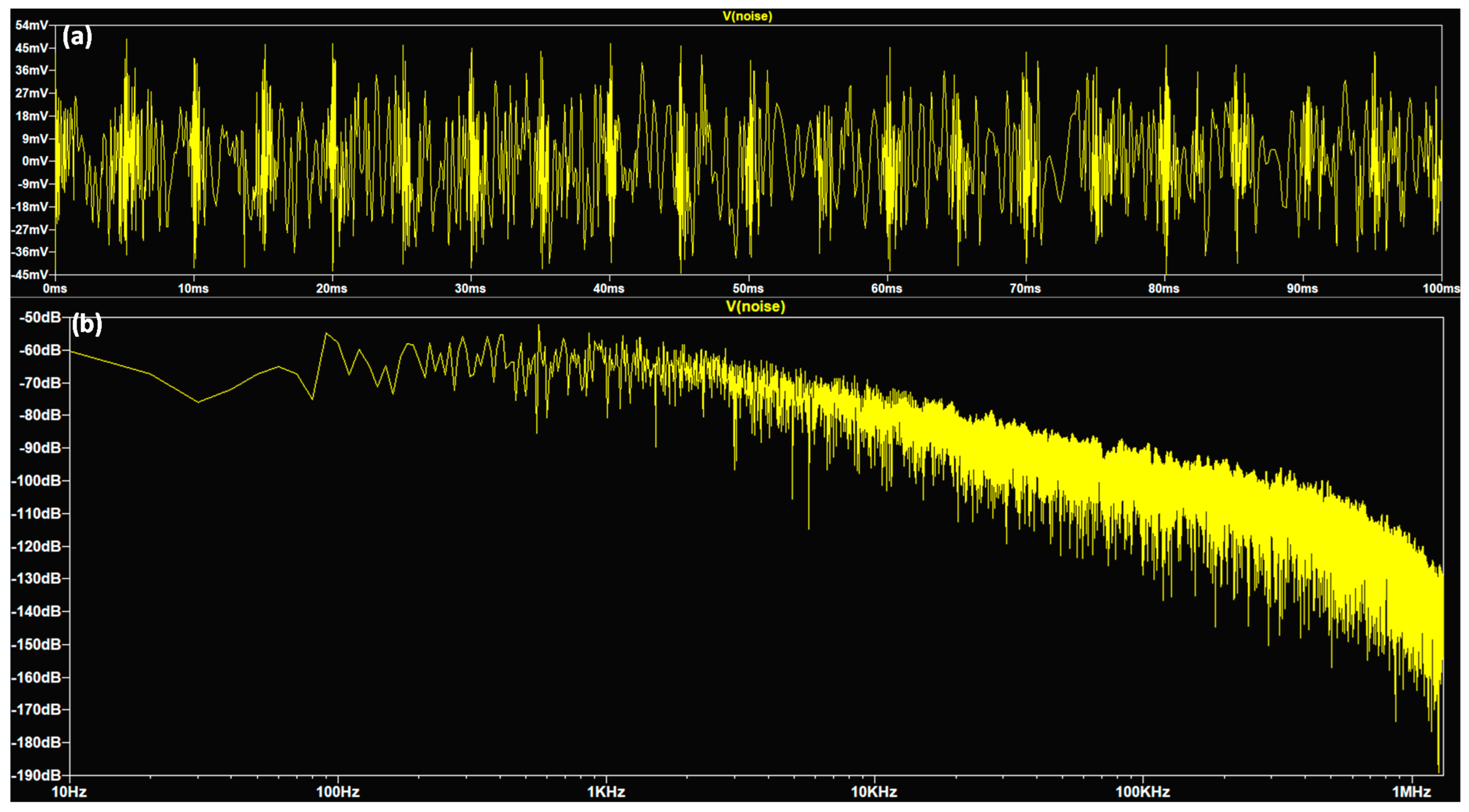The width and height of the screenshot is (1469, 812).
Task: Click the 0ms label on time axis
Action: [x=55, y=289]
